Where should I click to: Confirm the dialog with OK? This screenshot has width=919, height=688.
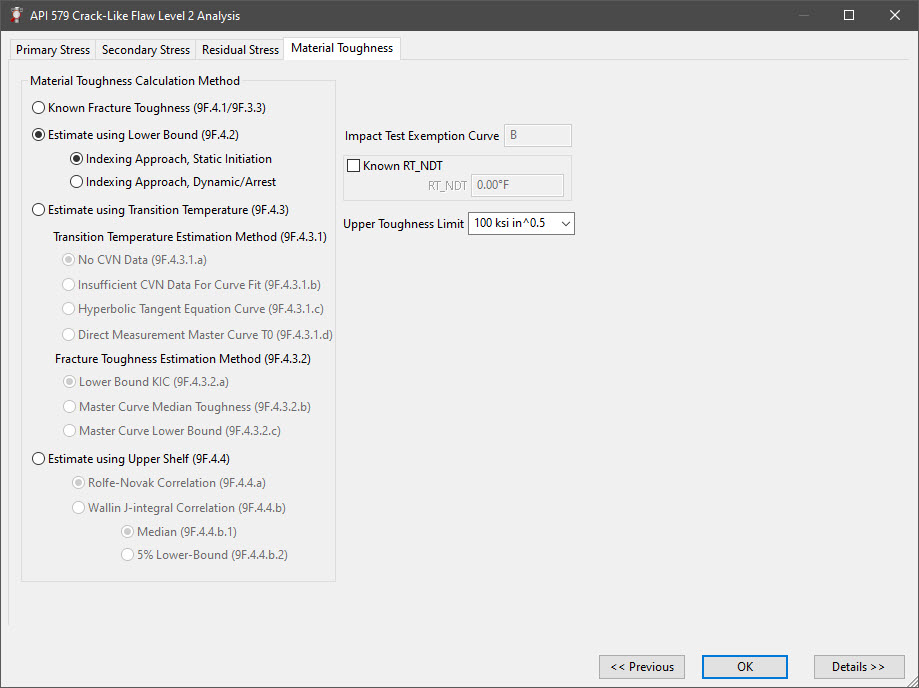tap(745, 667)
